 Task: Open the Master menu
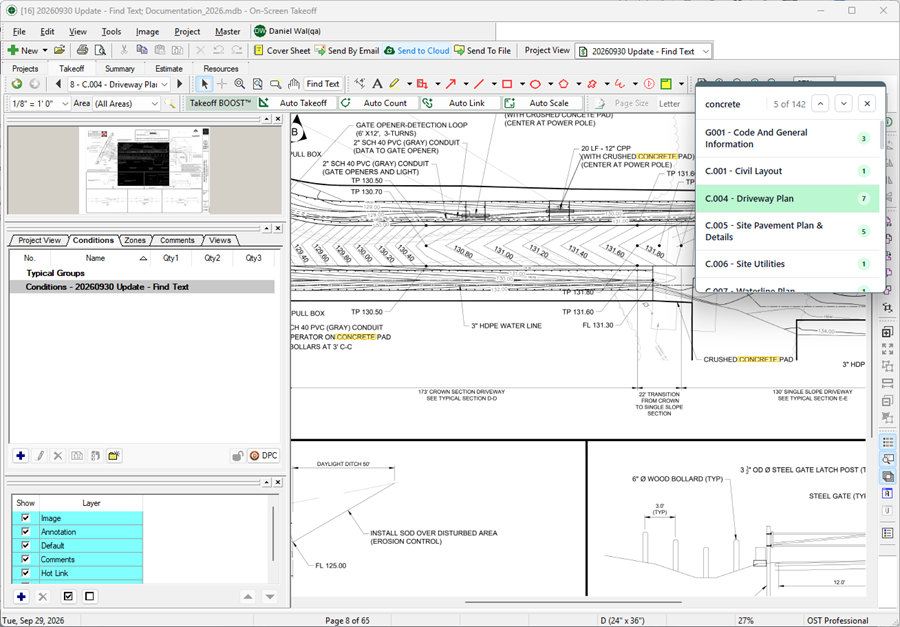[227, 32]
